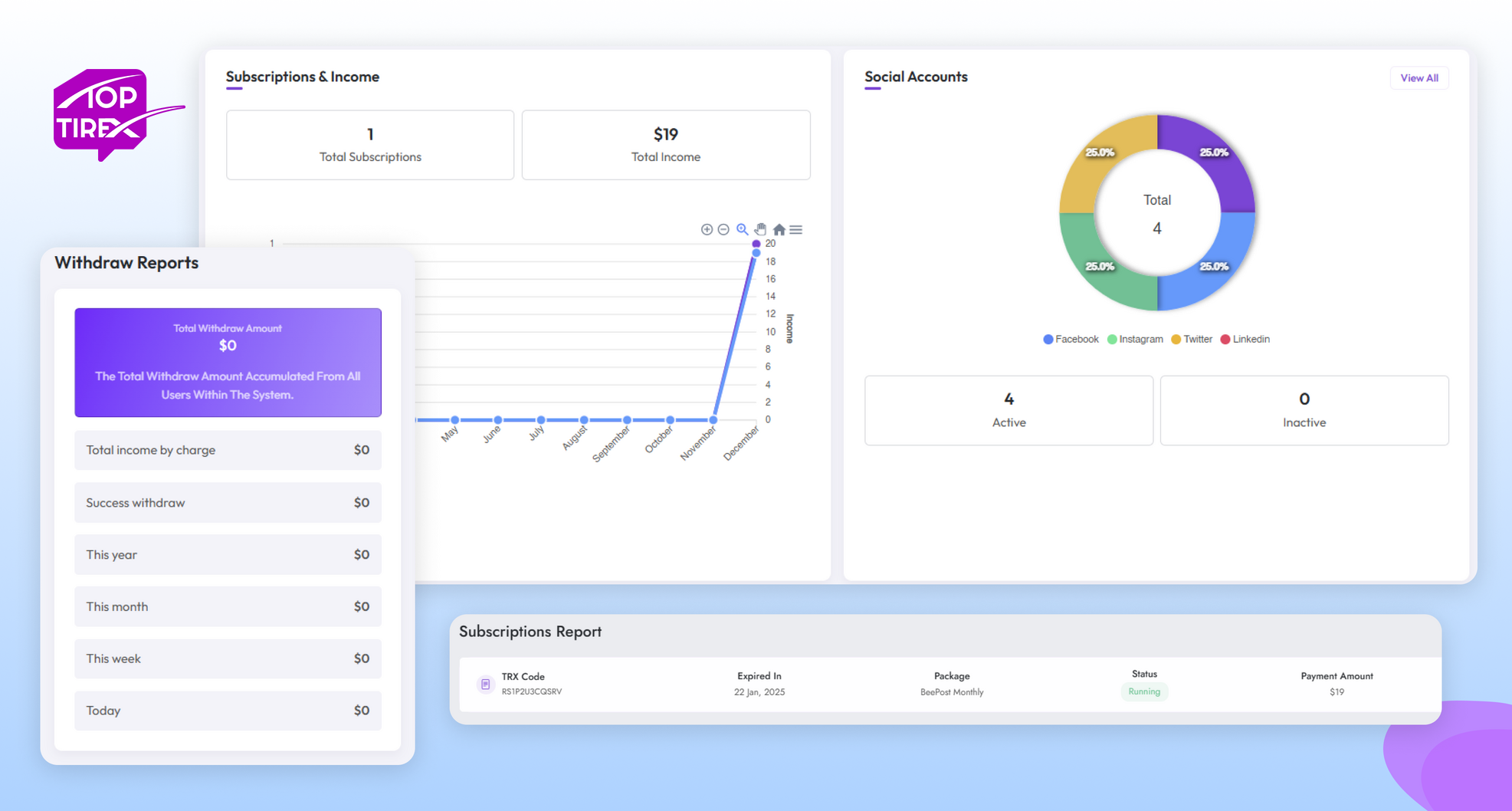Click the expiry date 22 Jan, 2025
1512x811 pixels.
coord(759,692)
